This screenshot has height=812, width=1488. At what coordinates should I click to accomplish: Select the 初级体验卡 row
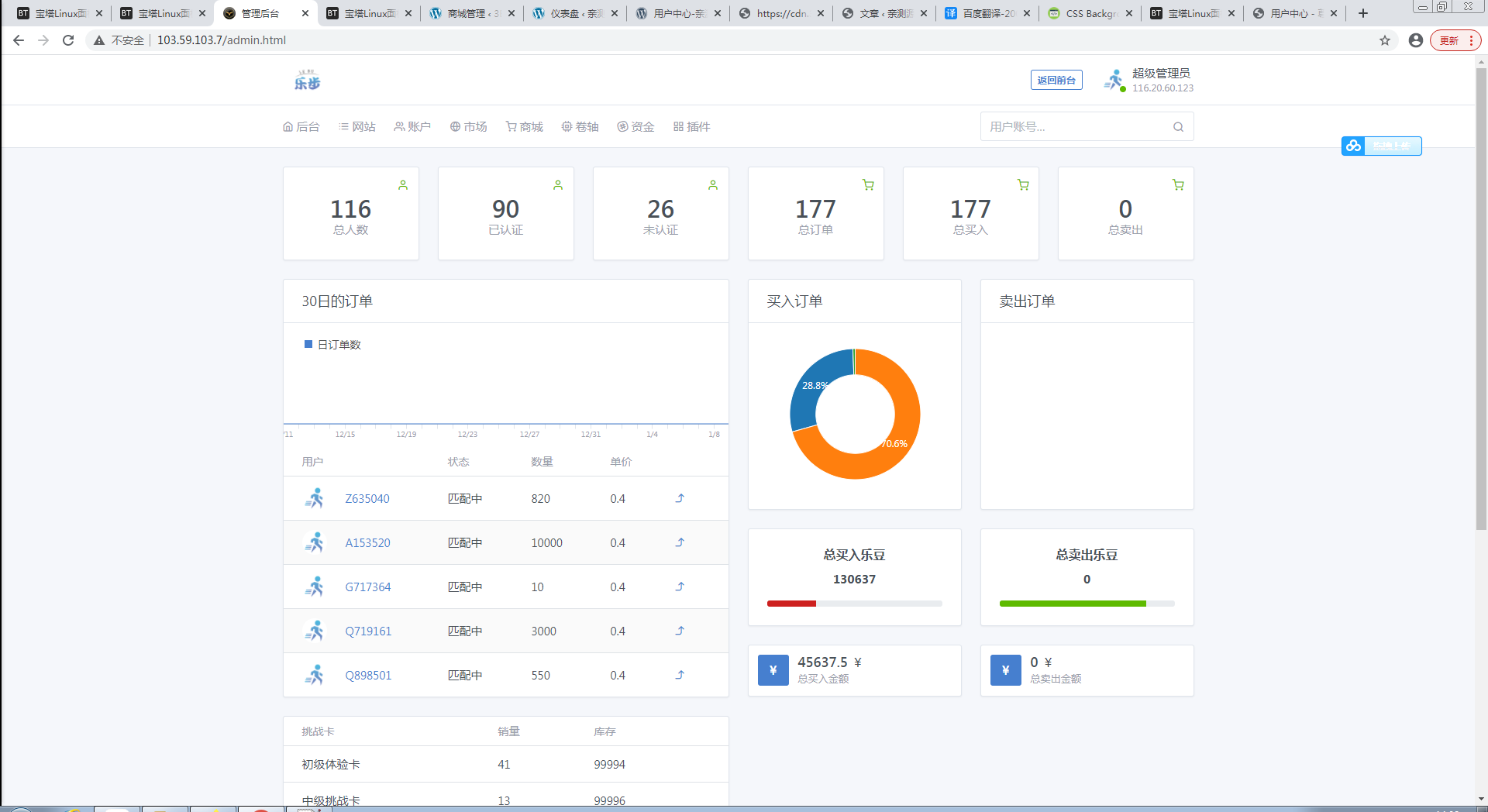506,764
